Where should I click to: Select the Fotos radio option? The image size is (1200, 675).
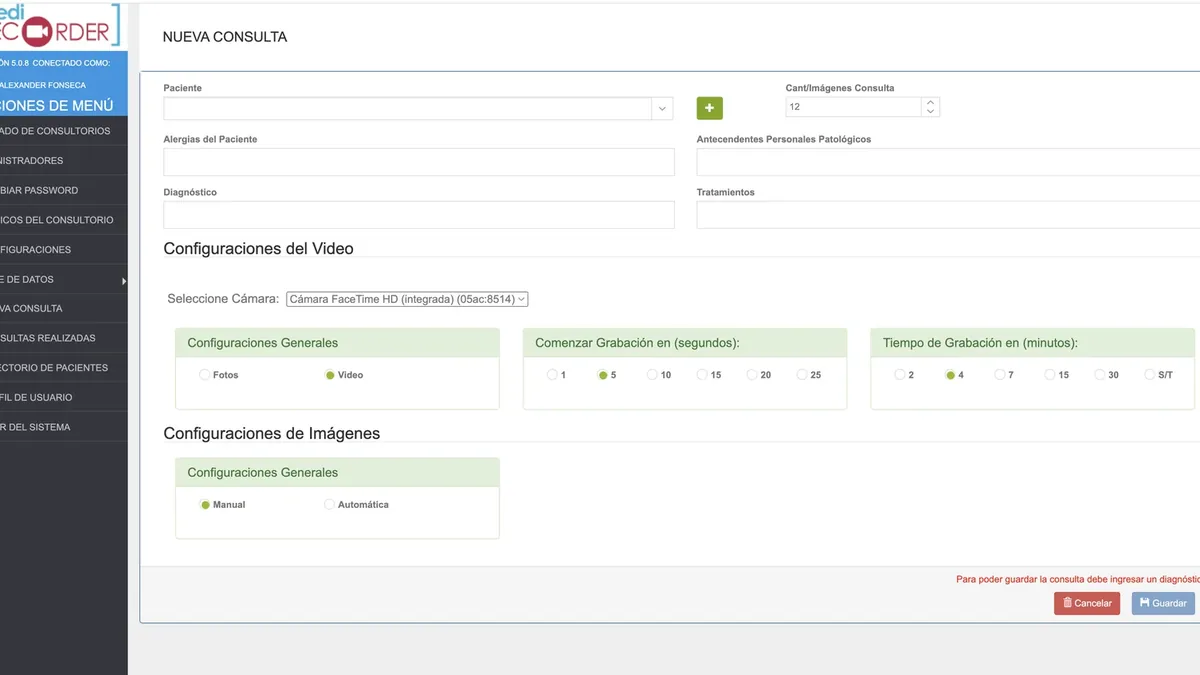204,375
